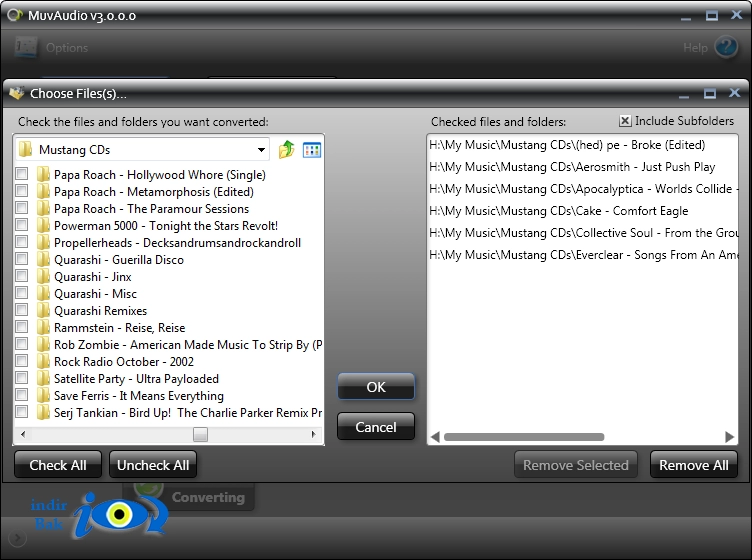Image resolution: width=752 pixels, height=560 pixels.
Task: Click the folder icon beside Powerman 5000
Action: click(x=43, y=225)
